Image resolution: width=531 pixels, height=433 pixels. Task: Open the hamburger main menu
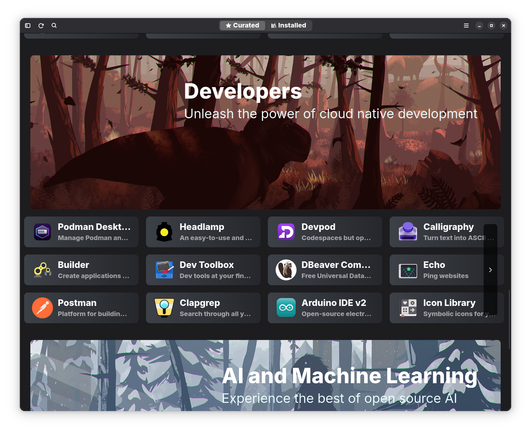tap(466, 25)
